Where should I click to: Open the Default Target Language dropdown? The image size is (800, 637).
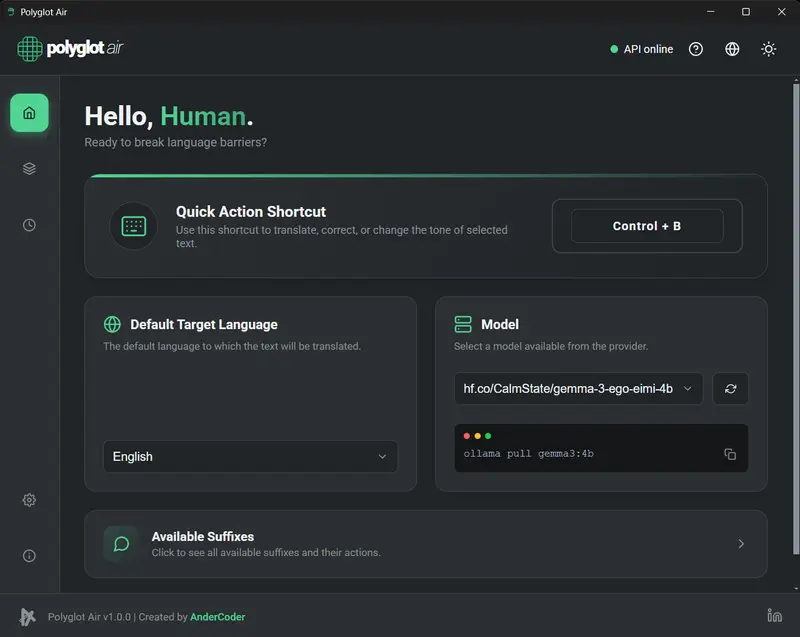tap(250, 457)
